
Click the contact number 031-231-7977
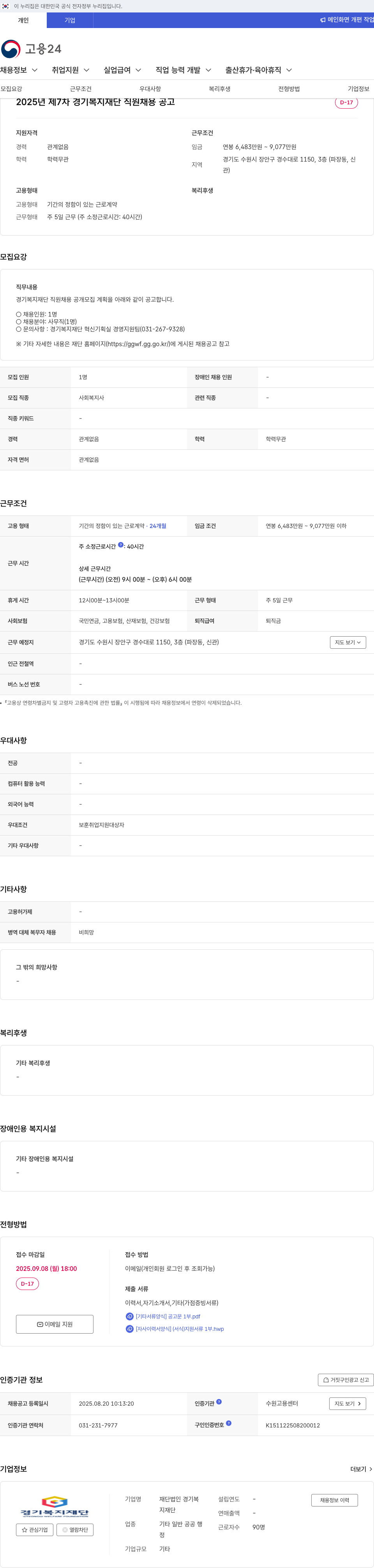pos(98,1425)
